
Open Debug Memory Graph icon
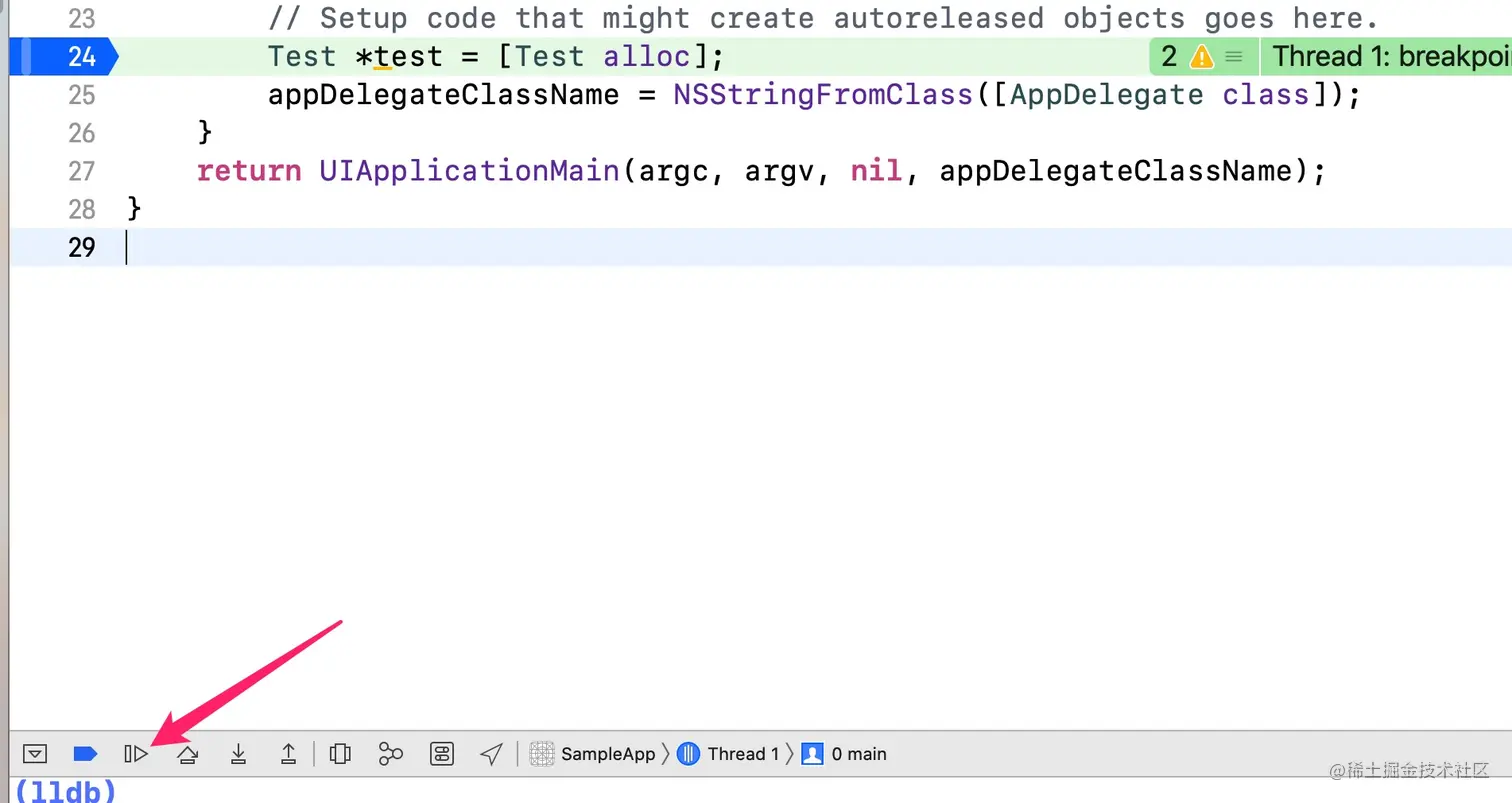(x=390, y=754)
